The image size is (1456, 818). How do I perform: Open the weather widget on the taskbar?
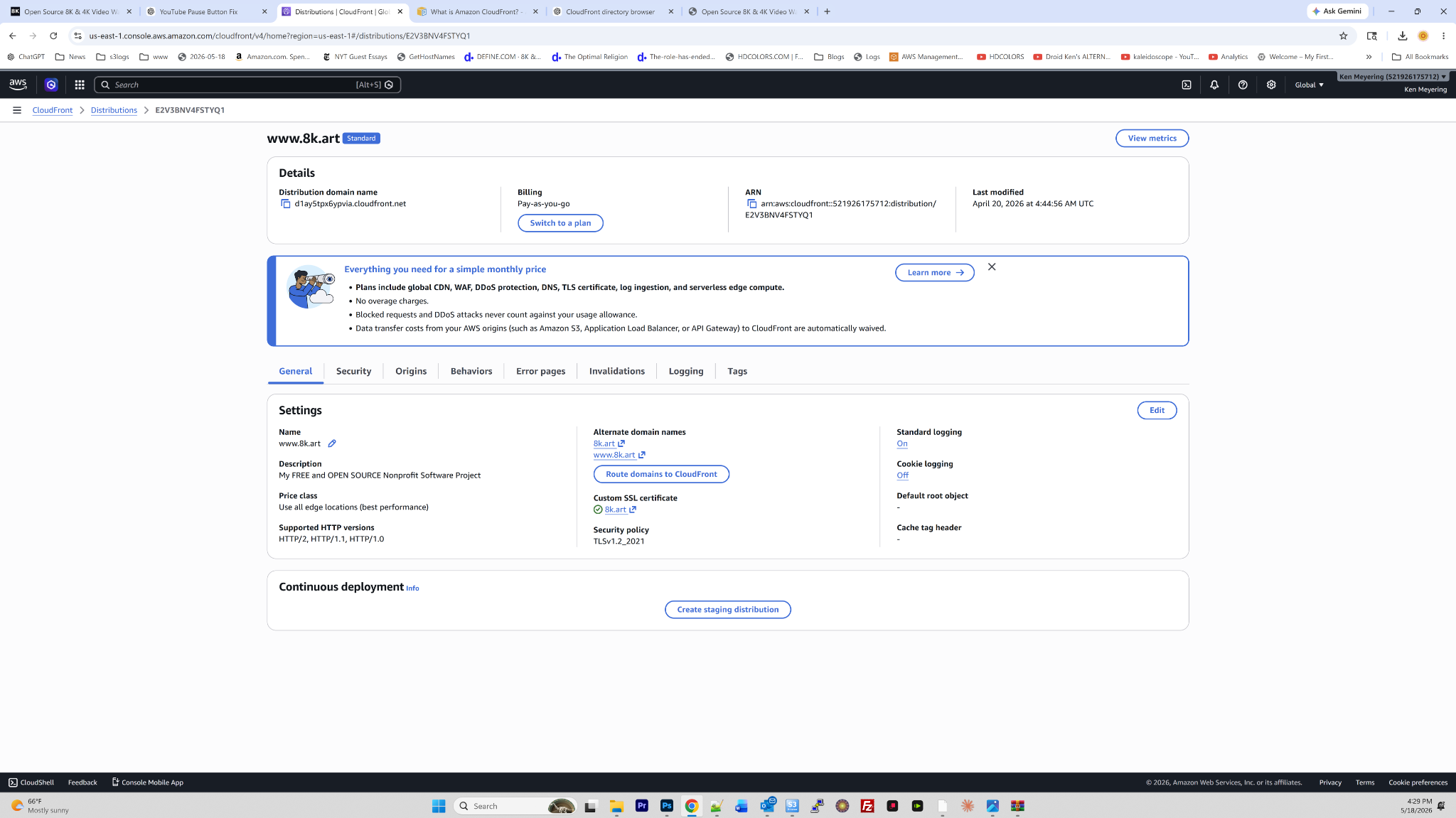[41, 806]
